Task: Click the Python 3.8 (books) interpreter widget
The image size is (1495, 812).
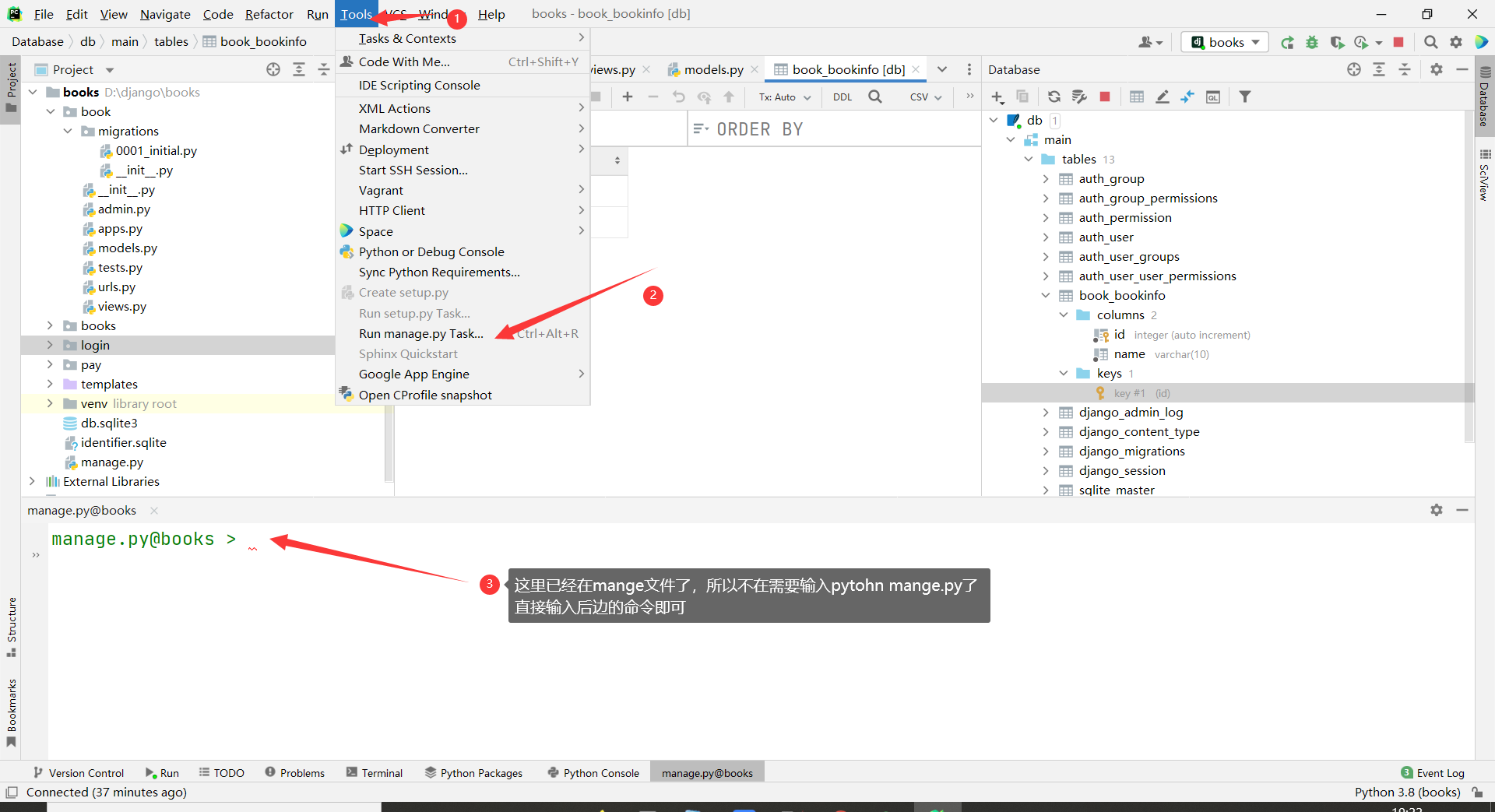Action: click(x=1407, y=792)
